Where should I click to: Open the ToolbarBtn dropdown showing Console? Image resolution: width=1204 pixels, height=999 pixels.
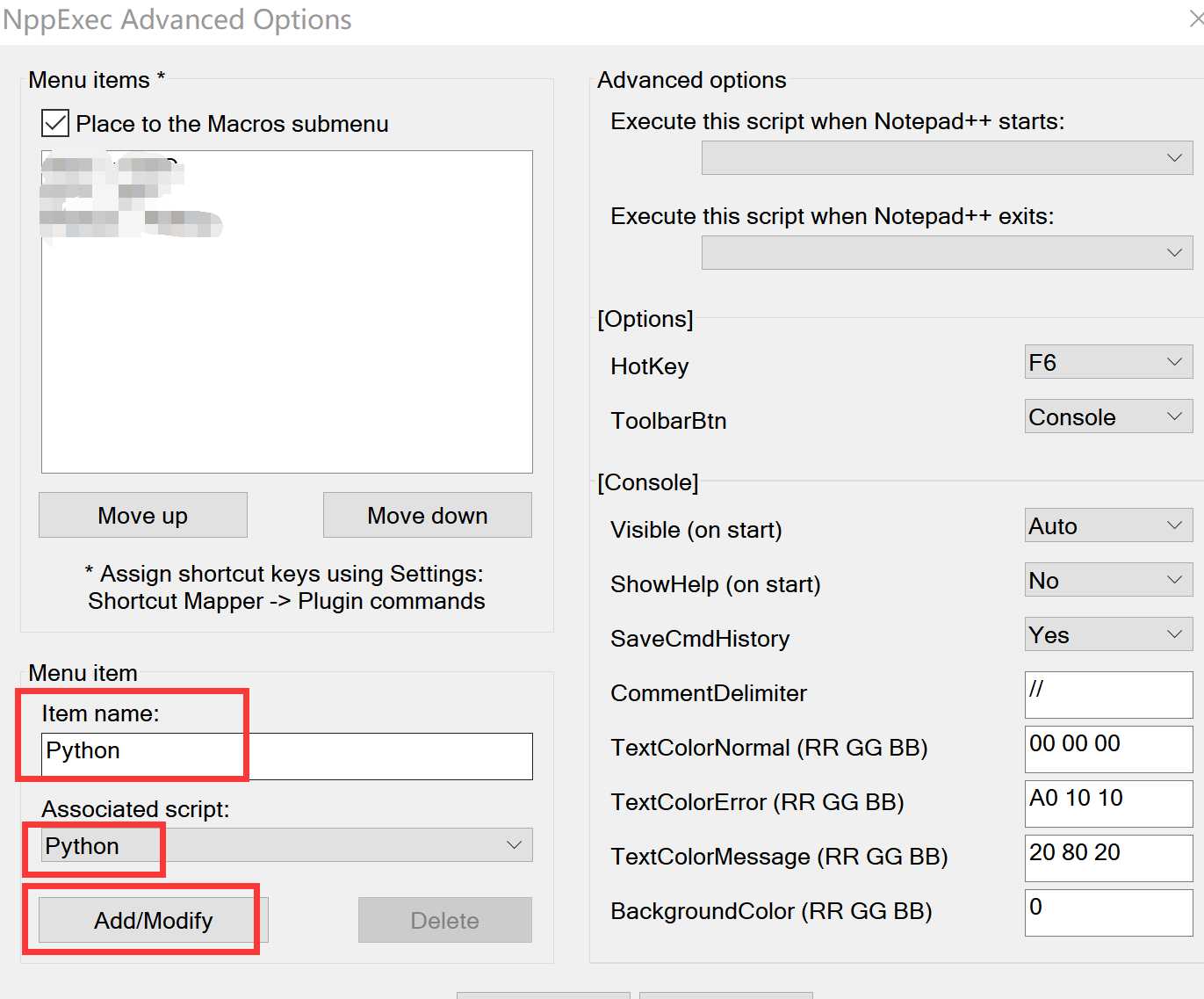pyautogui.click(x=1107, y=416)
